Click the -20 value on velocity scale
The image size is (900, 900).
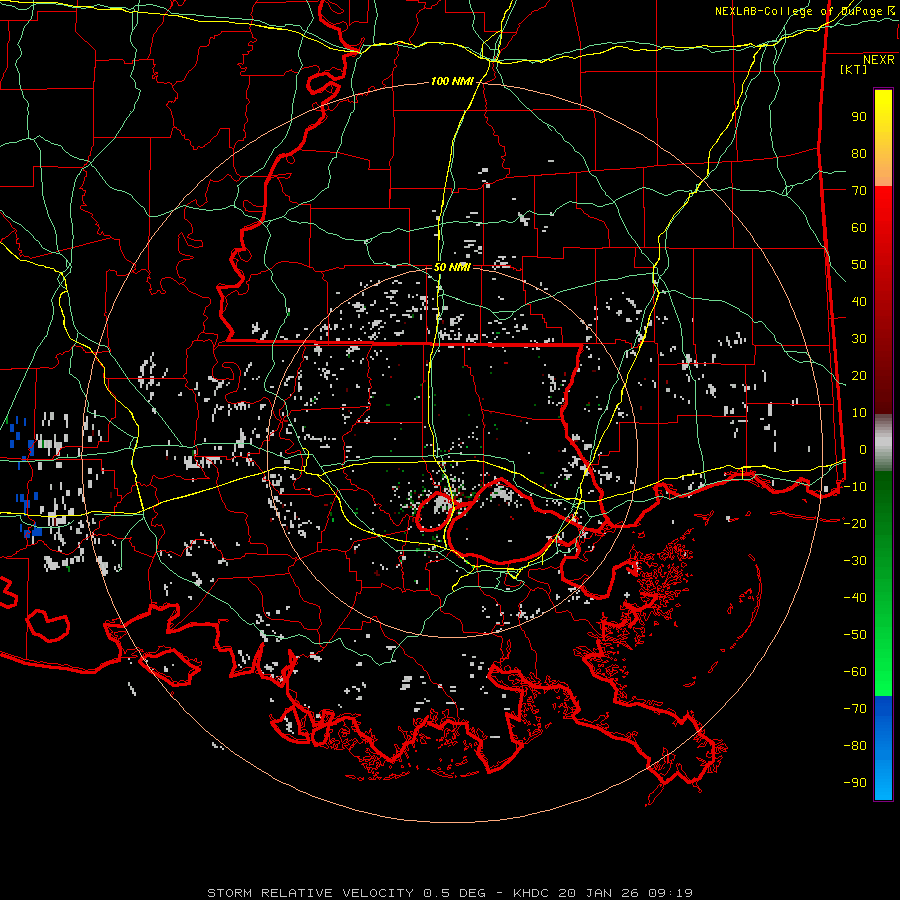tap(855, 523)
